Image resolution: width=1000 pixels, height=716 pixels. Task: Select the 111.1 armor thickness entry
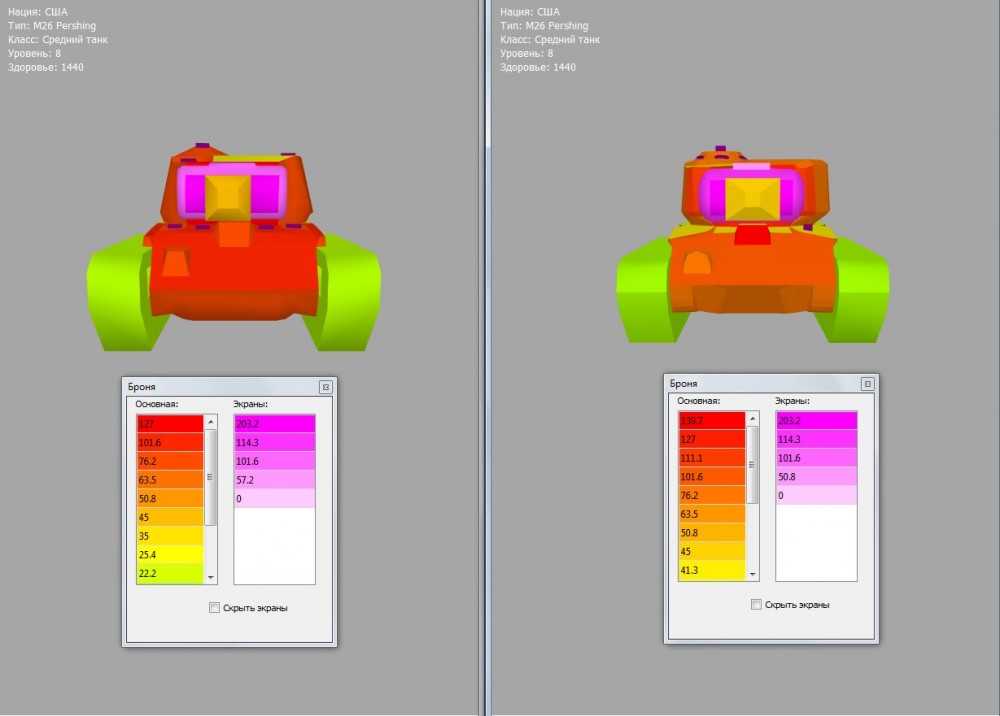(711, 457)
